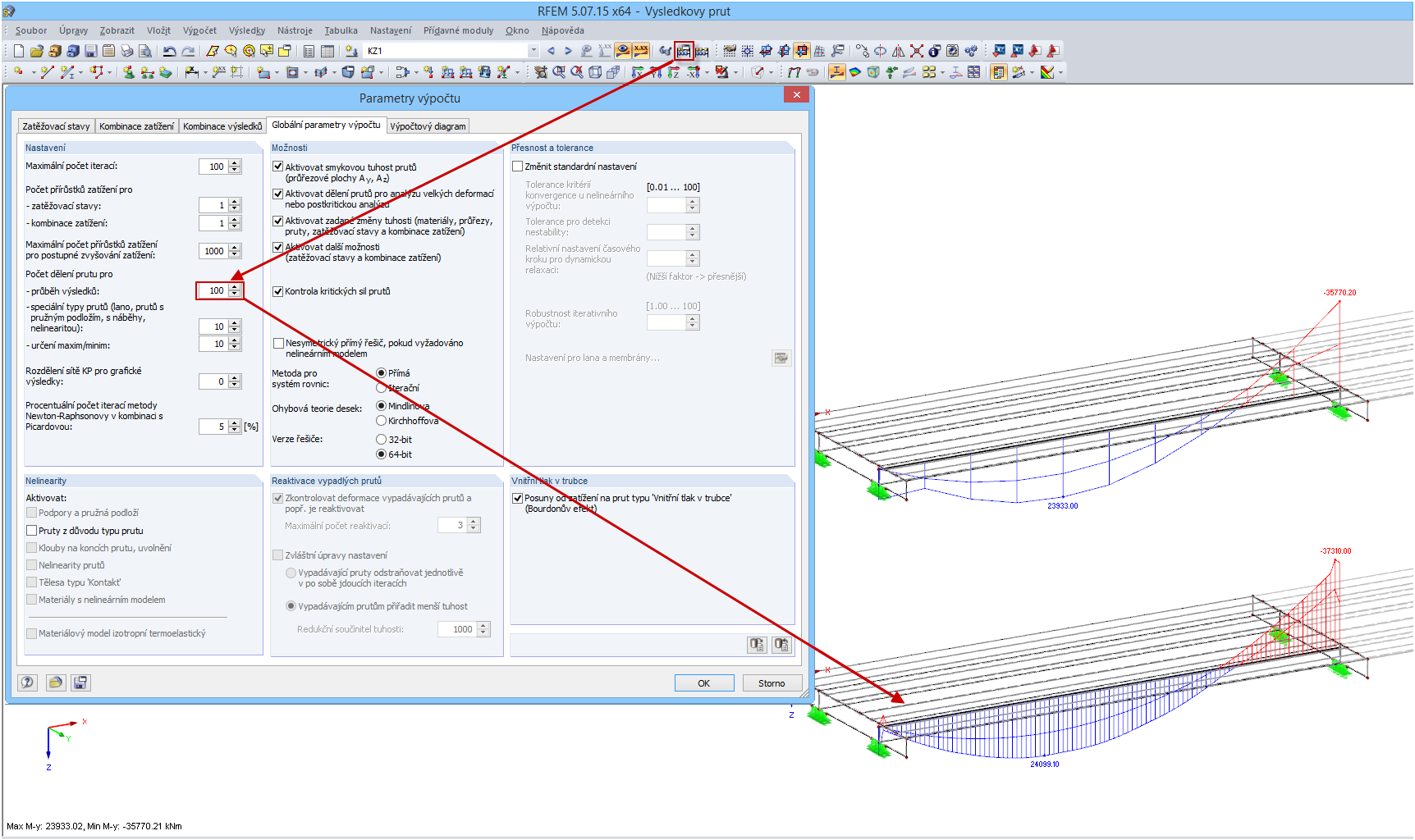Click the save as default diskette icon in dialog
Screen dimensions: 1415x840
pyautogui.click(x=80, y=682)
